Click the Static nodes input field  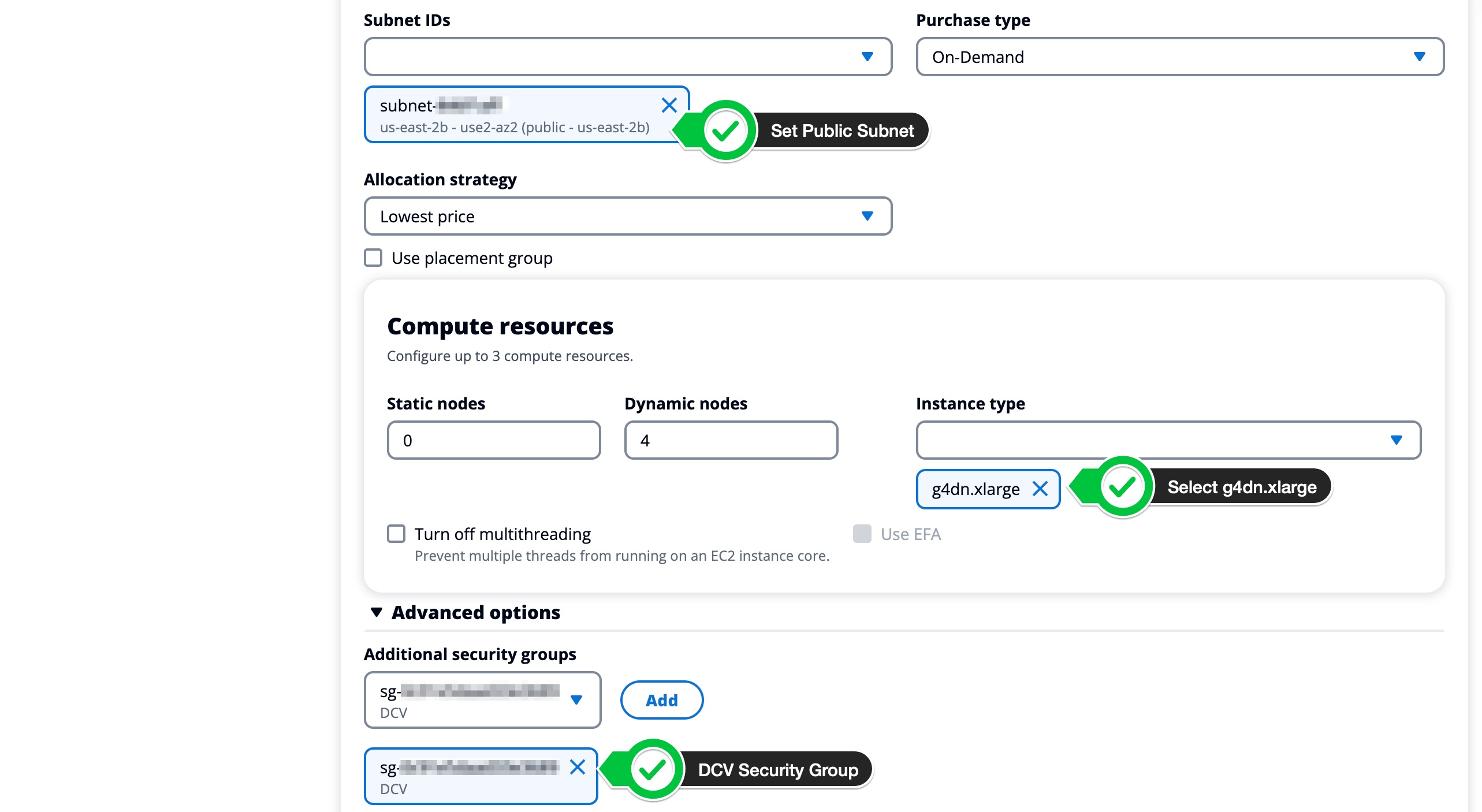[494, 440]
